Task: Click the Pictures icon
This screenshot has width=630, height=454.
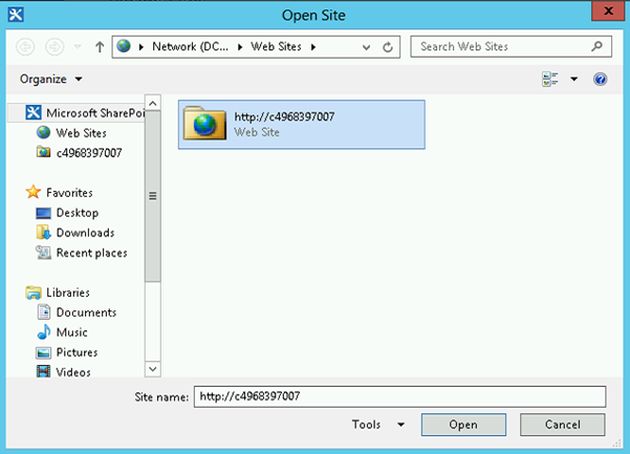Action: click(x=43, y=353)
